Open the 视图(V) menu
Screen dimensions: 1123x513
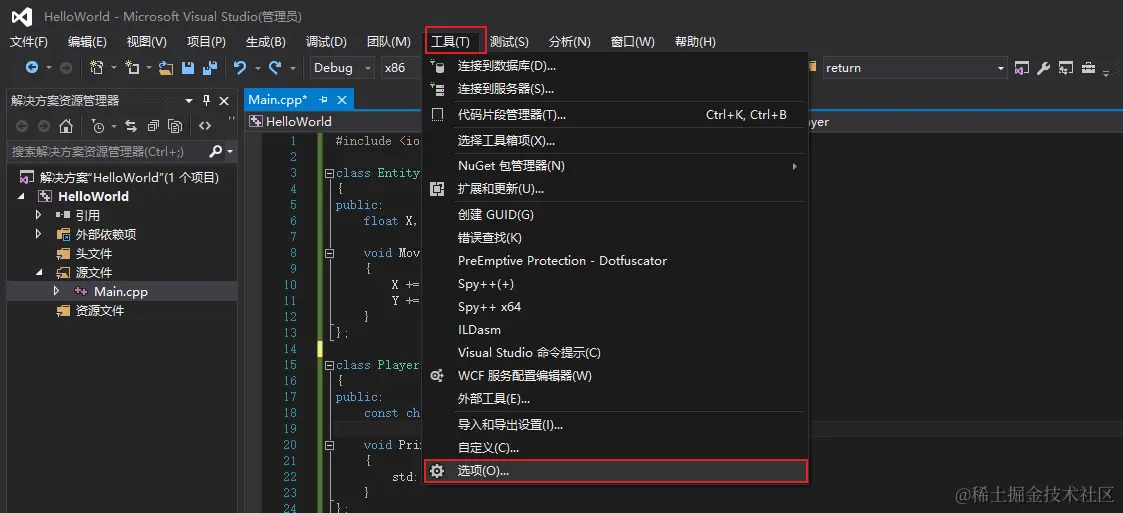pos(146,42)
